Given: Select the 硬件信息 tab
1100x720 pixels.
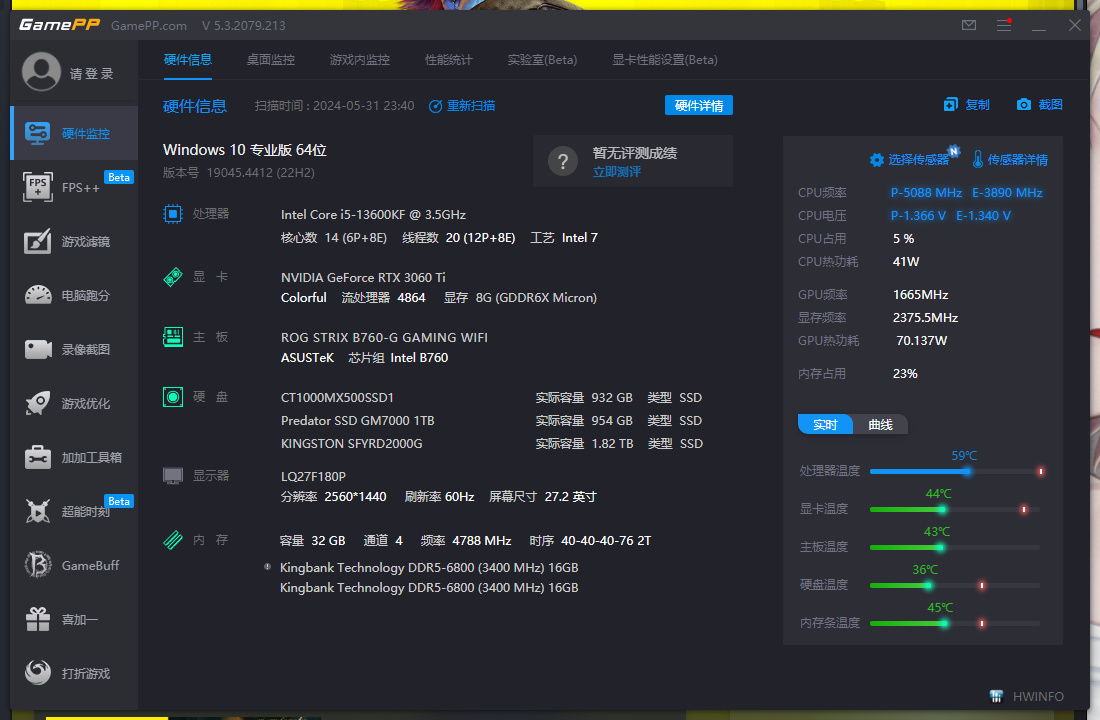Looking at the screenshot, I should 187,60.
